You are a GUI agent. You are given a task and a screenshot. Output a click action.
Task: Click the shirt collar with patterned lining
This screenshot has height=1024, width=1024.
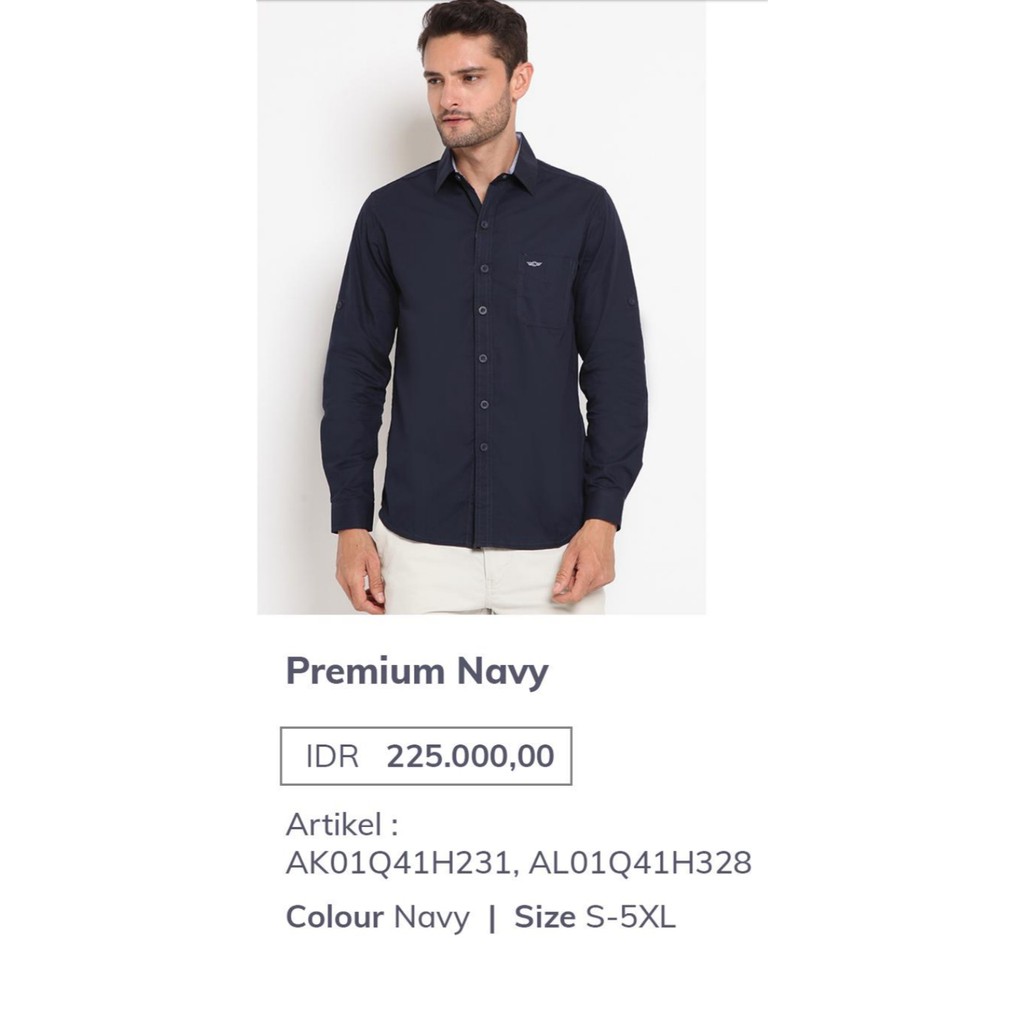pos(488,163)
